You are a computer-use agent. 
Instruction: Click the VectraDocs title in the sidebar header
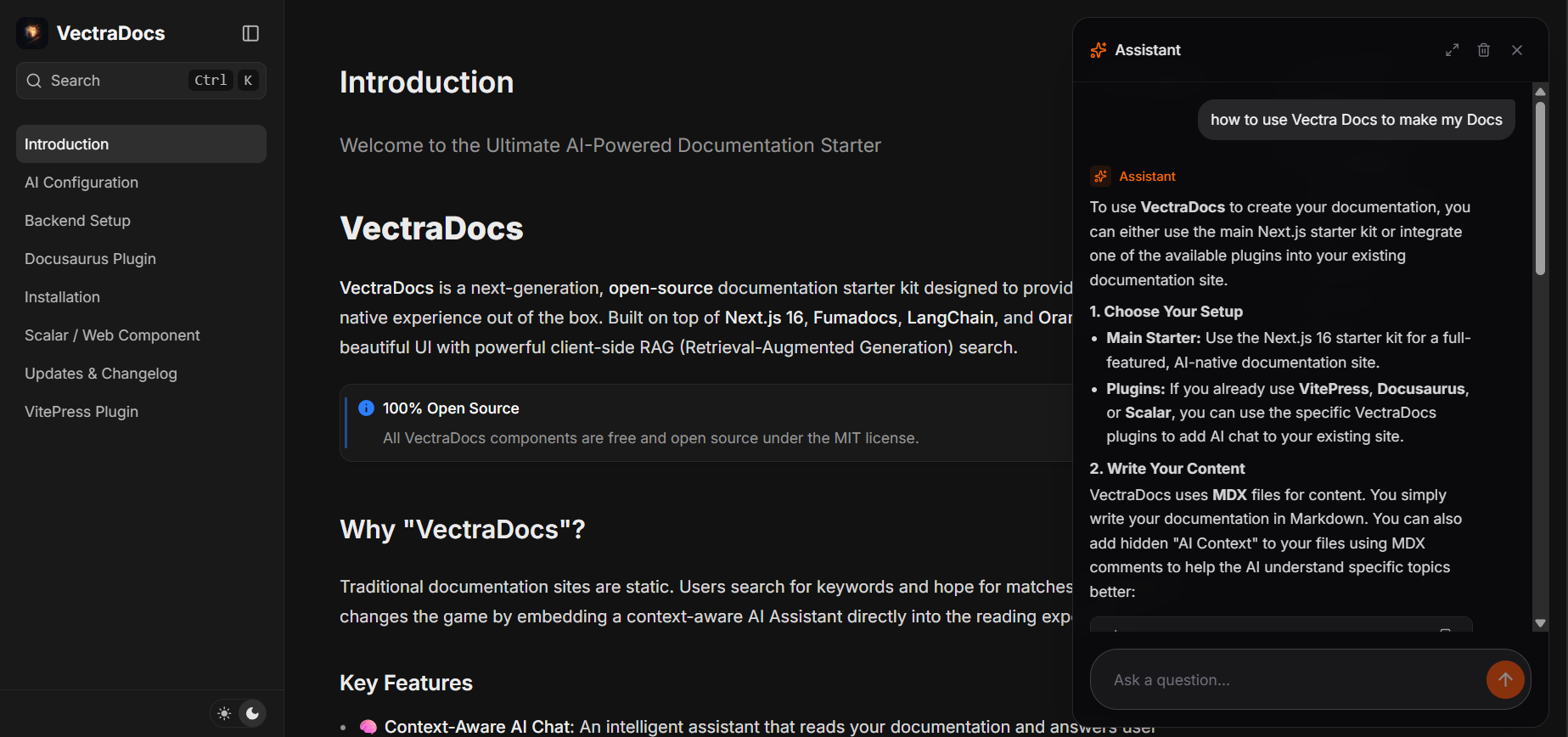[110, 33]
